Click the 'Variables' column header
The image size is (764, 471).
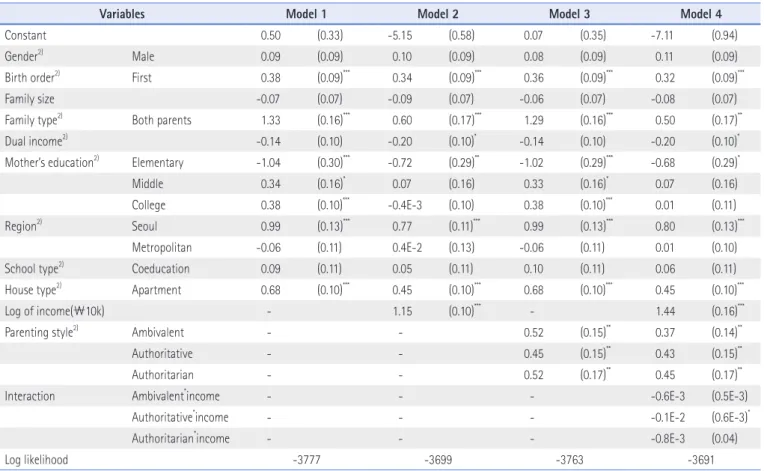click(x=122, y=14)
